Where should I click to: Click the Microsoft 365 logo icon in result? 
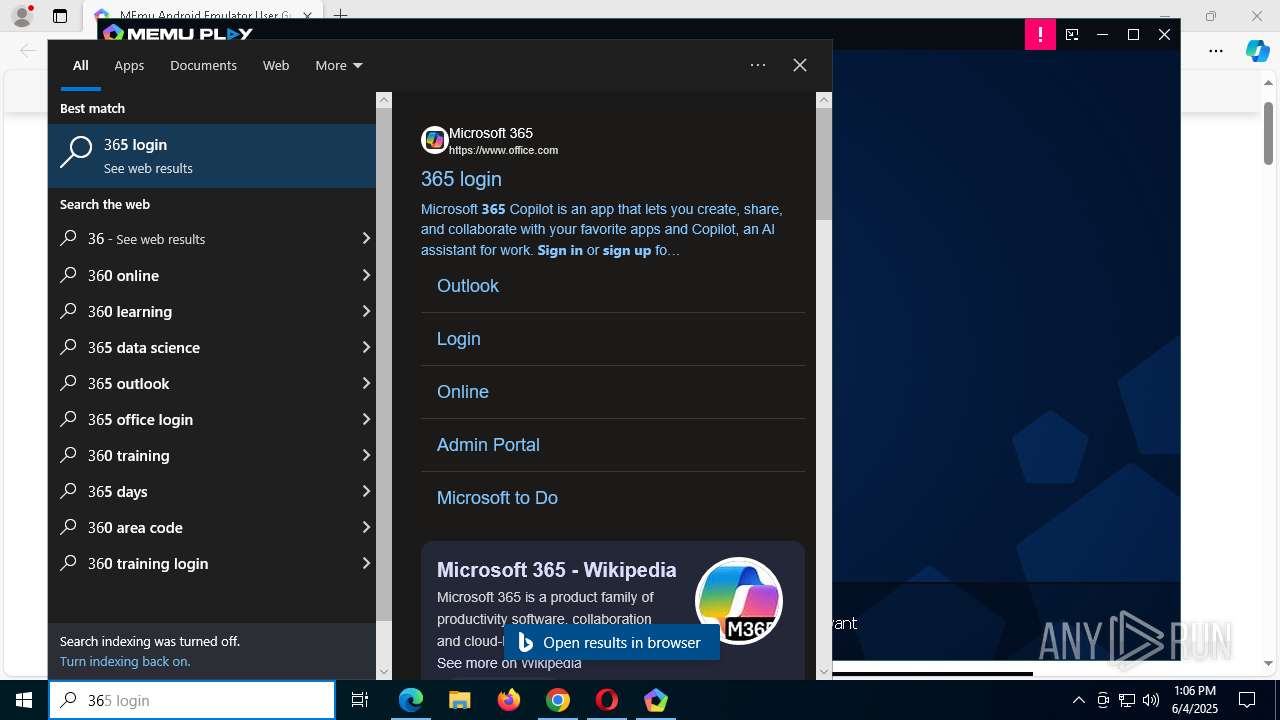point(434,140)
